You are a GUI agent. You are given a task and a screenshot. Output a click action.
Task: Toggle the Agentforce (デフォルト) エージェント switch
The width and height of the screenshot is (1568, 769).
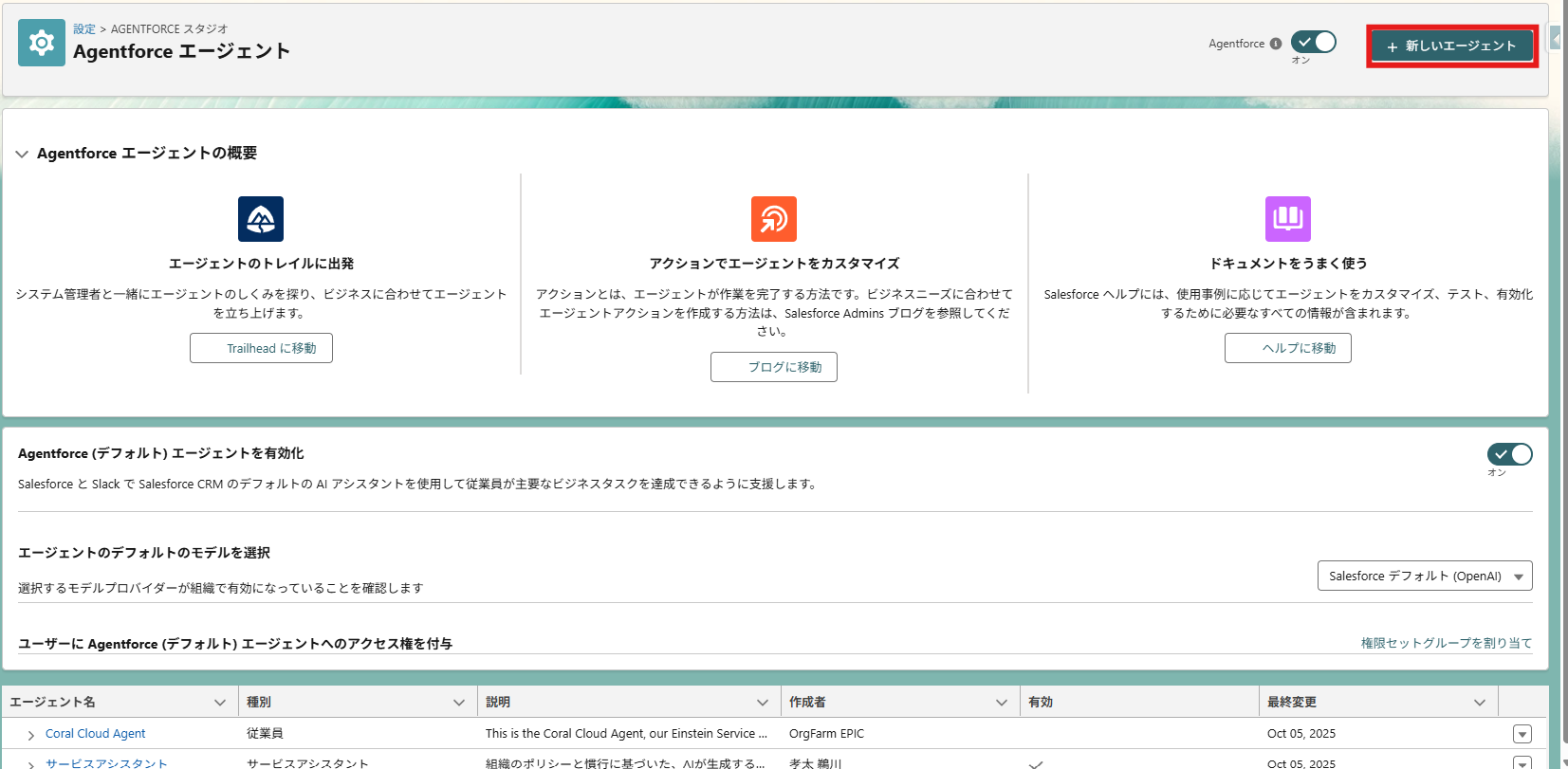(x=1509, y=454)
